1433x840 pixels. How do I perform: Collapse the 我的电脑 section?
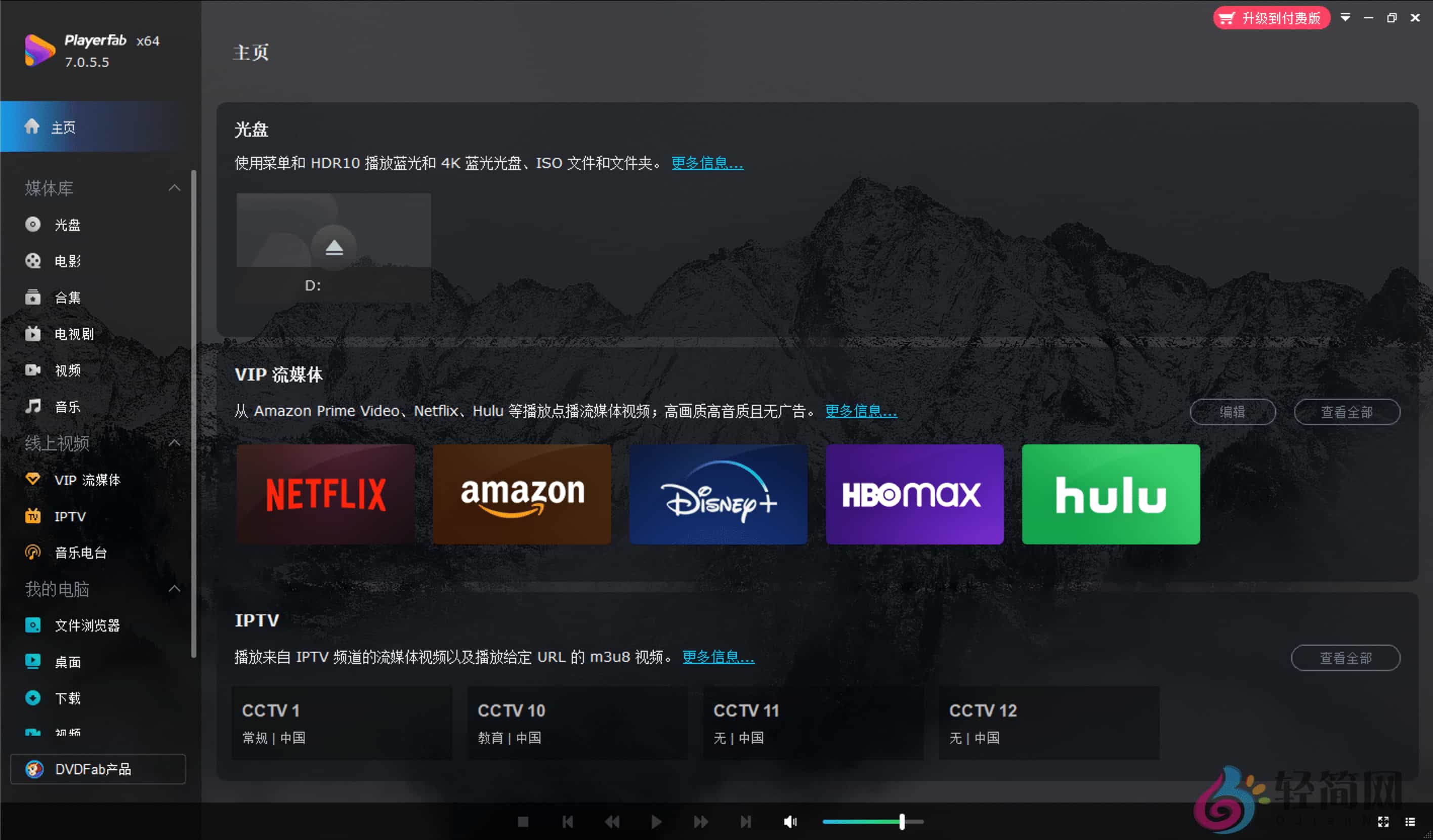(175, 589)
